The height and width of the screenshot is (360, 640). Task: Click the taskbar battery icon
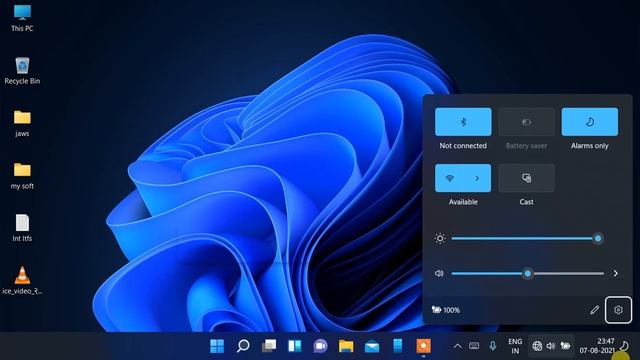pos(565,346)
